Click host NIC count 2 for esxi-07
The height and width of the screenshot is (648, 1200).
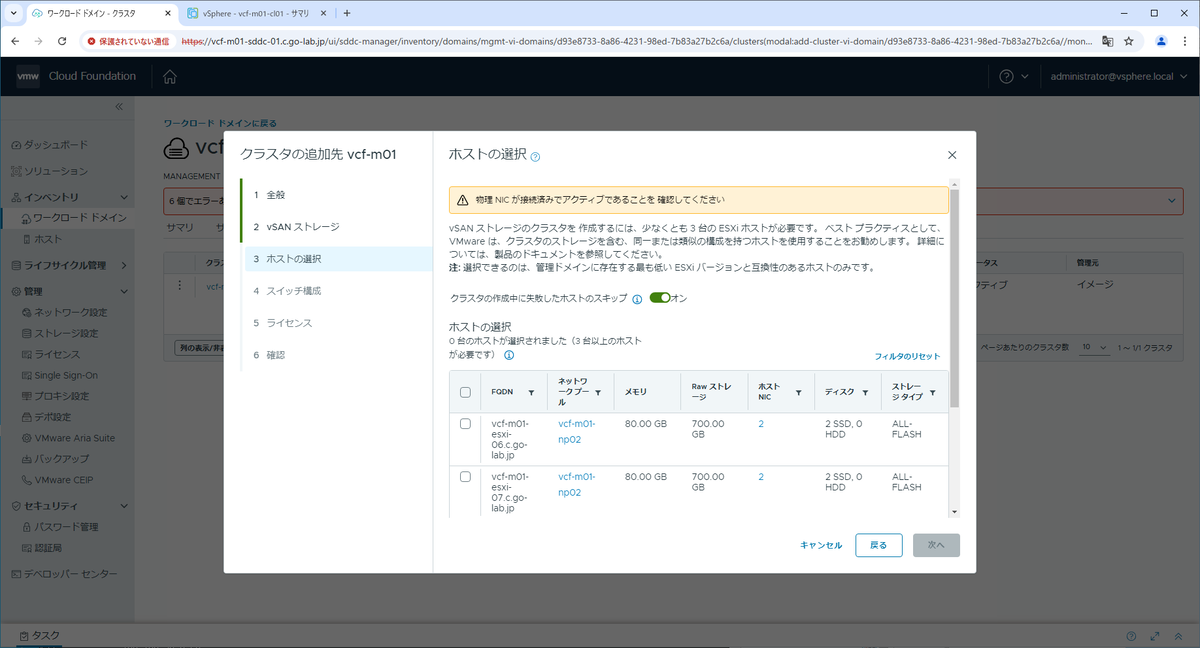761,477
